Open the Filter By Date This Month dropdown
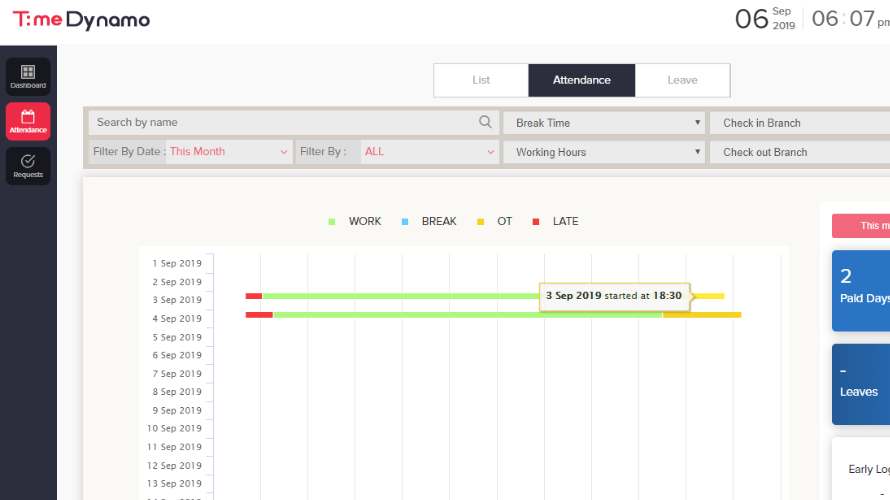Screen dimensions: 890x500 (x=228, y=152)
